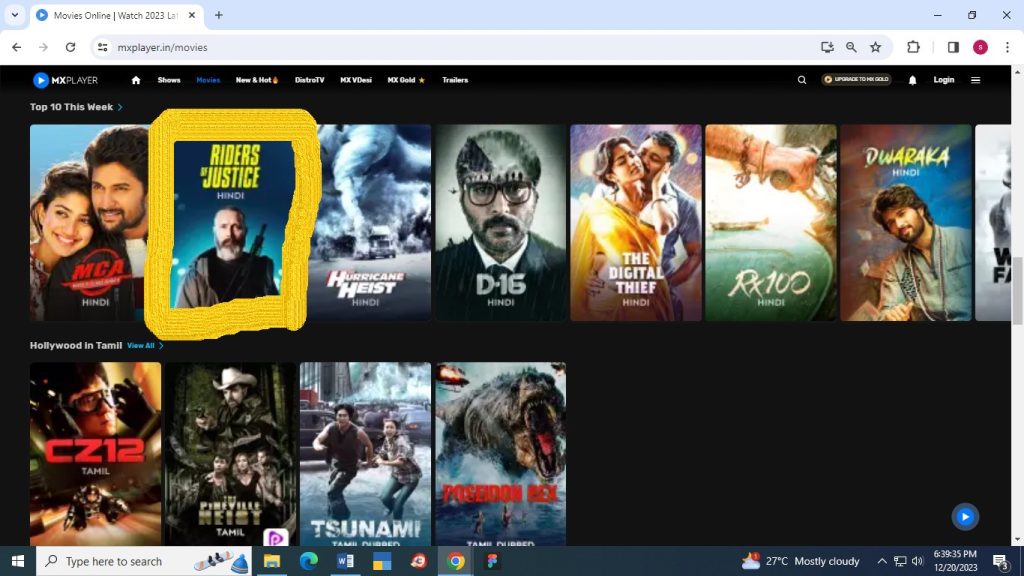The width and height of the screenshot is (1024, 576).
Task: Open Windows Start menu
Action: [x=18, y=561]
